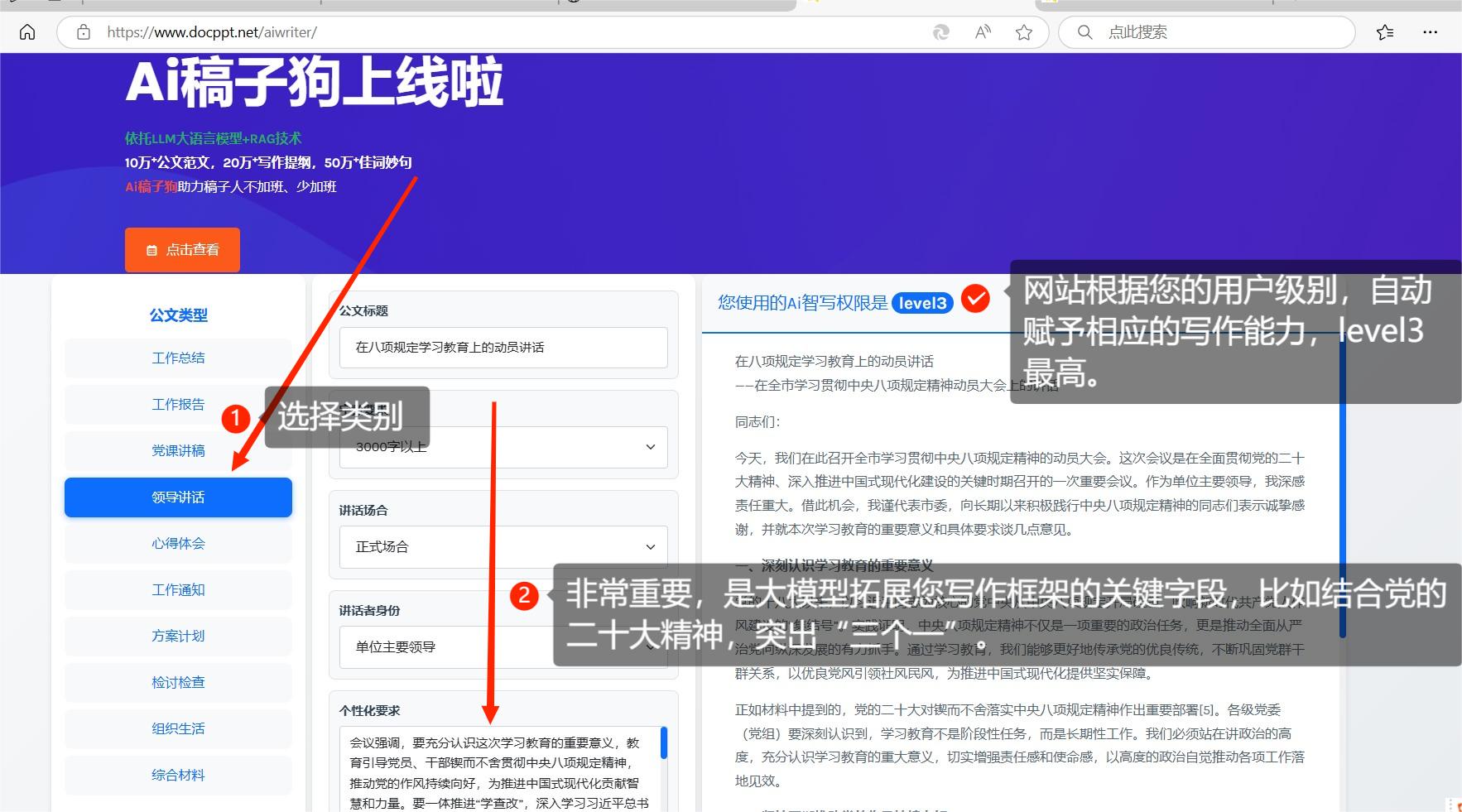Select 检讨检查 document type
Image resolution: width=1462 pixels, height=812 pixels.
[x=178, y=683]
